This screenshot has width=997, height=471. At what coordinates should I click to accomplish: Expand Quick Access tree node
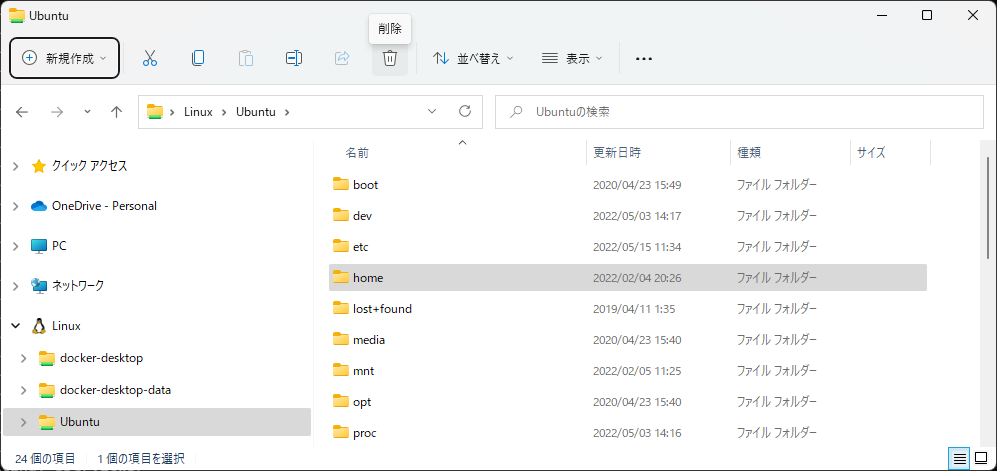16,167
